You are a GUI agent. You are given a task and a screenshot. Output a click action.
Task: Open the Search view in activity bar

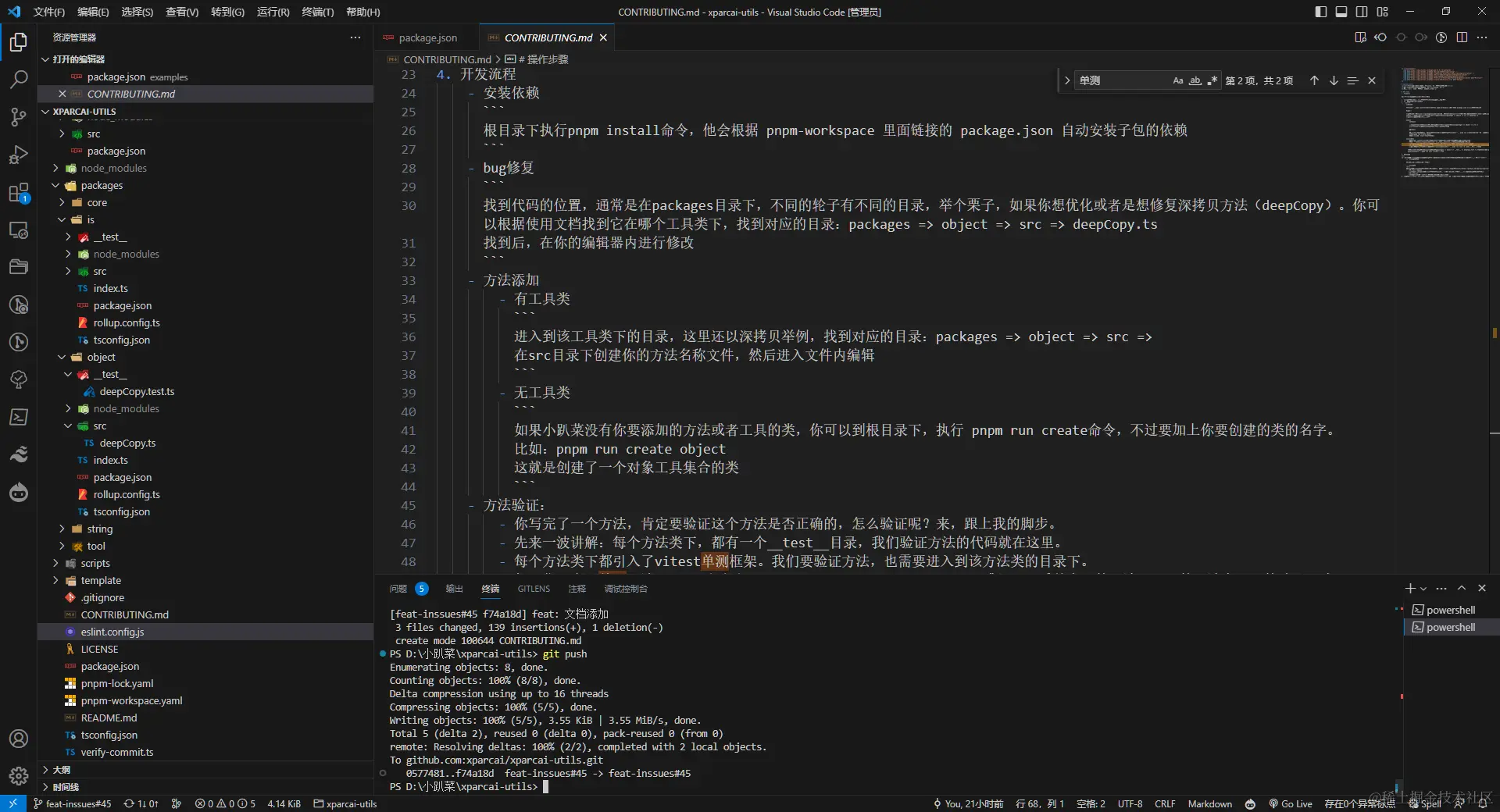point(19,79)
